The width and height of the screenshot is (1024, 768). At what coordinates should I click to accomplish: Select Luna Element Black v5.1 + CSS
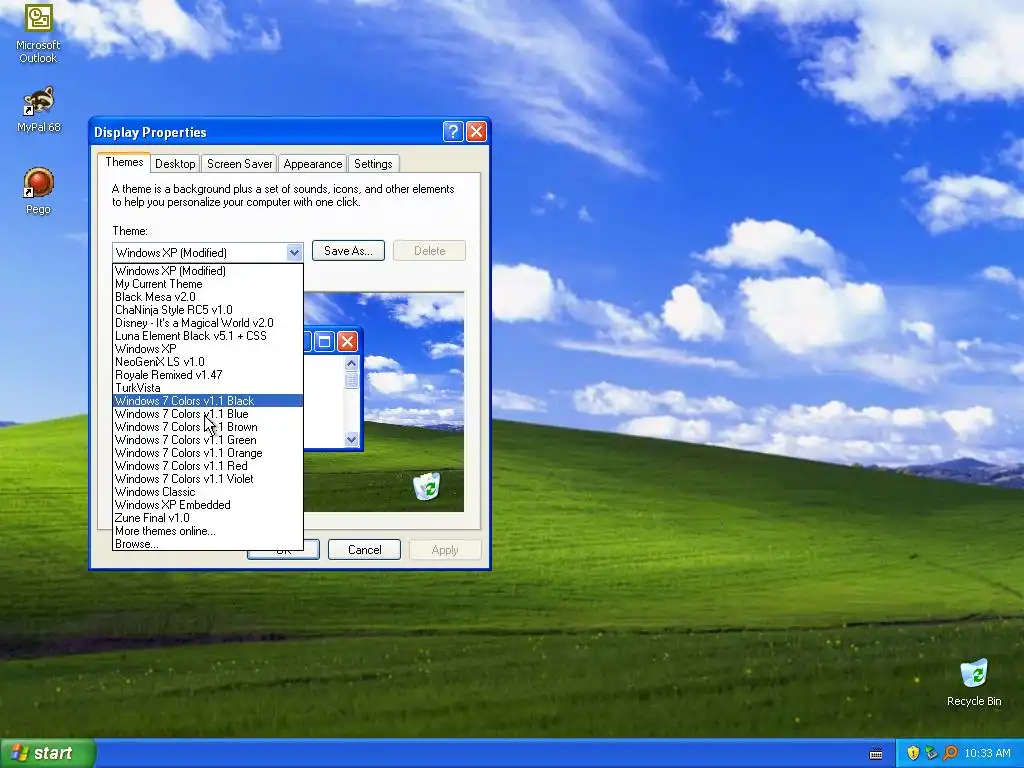tap(208, 336)
